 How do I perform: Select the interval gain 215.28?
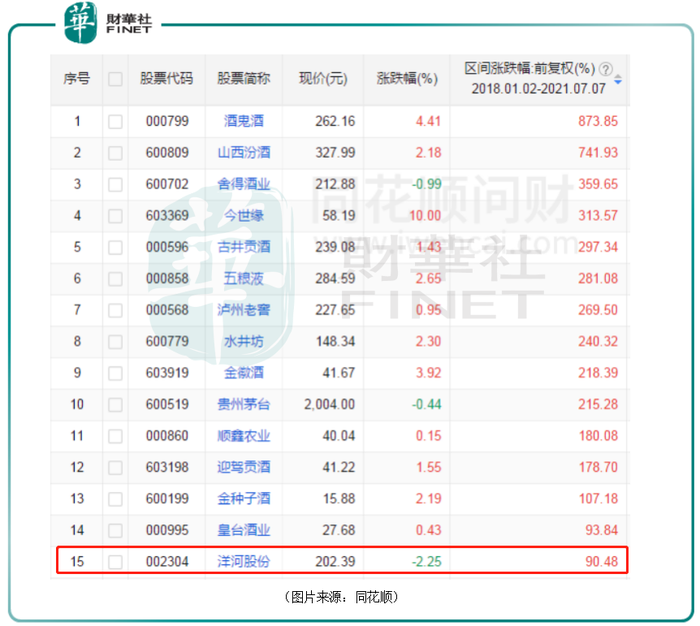pyautogui.click(x=598, y=405)
